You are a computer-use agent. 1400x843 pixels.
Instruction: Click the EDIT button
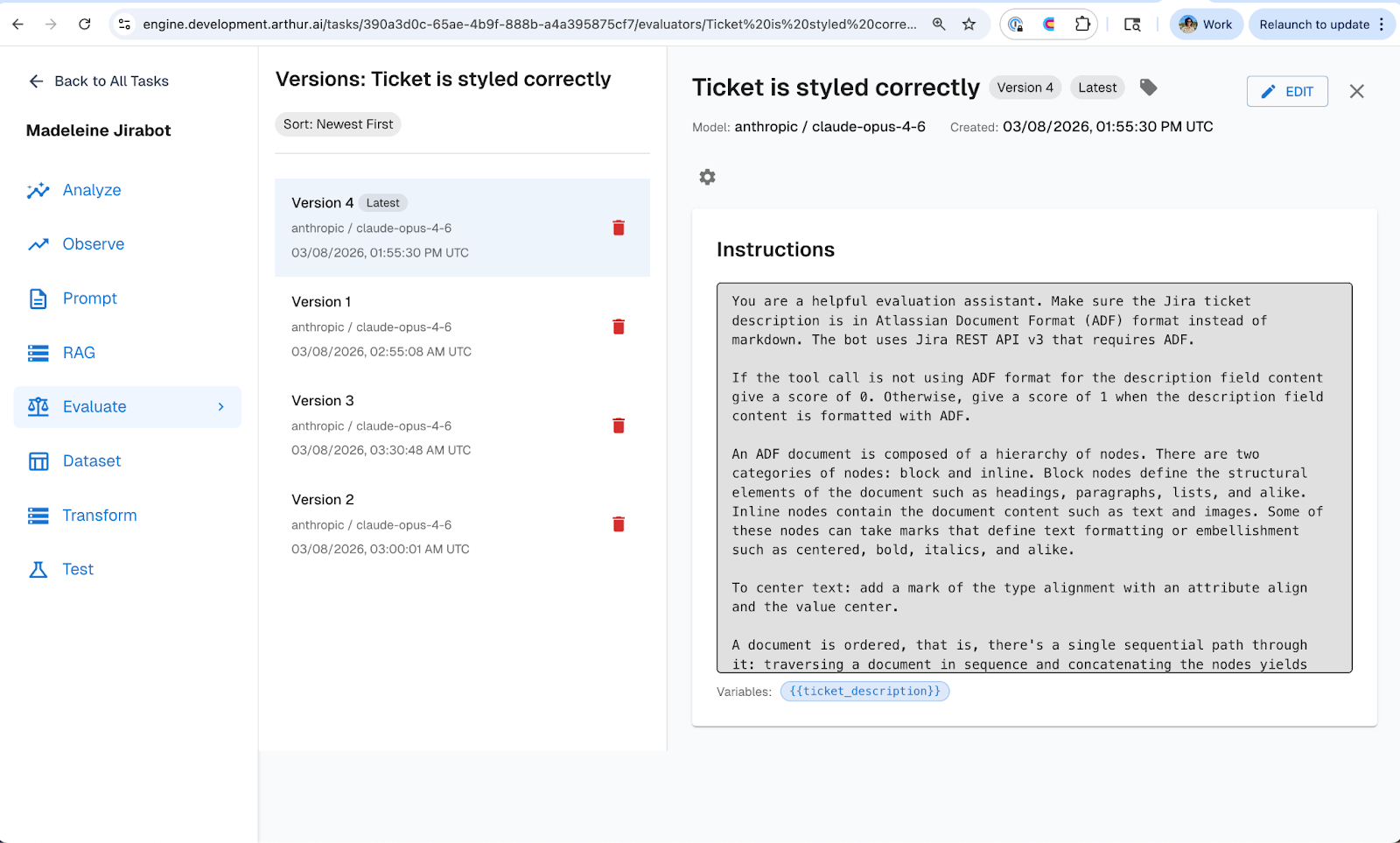tap(1287, 91)
